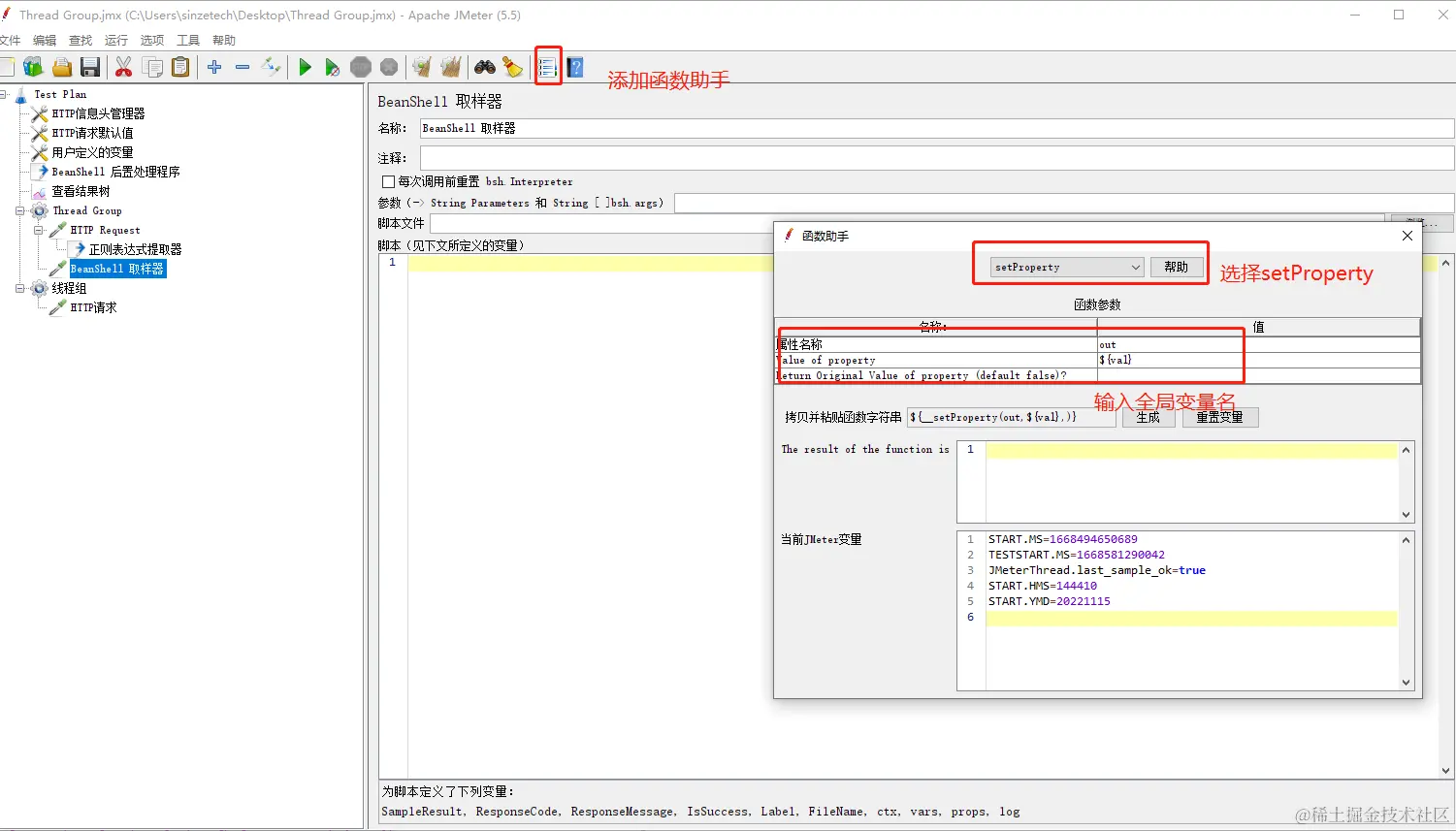Select the Thread Group tree node
Image resolution: width=1456 pixels, height=831 pixels.
(87, 210)
